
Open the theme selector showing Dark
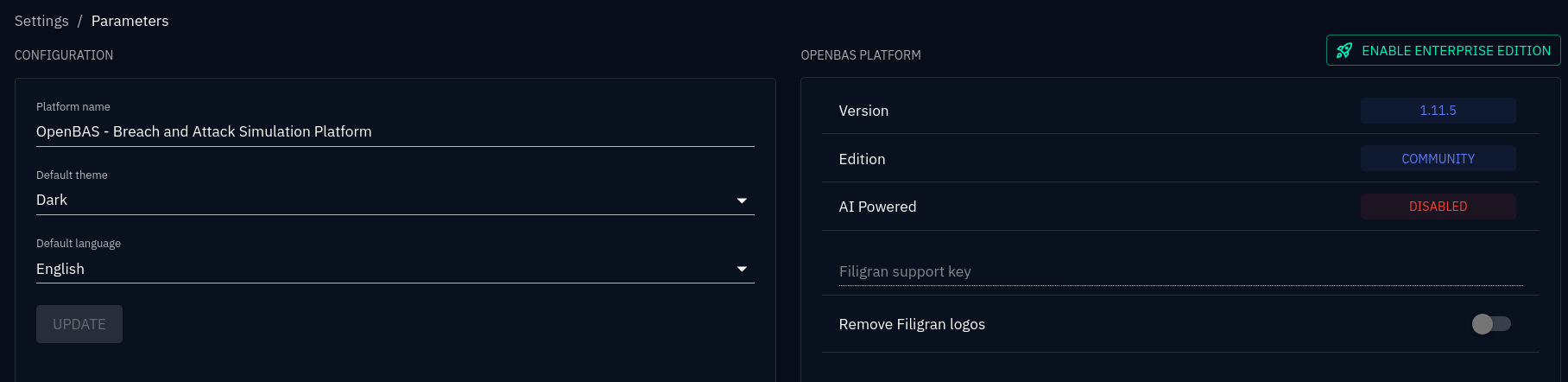pyautogui.click(x=380, y=200)
